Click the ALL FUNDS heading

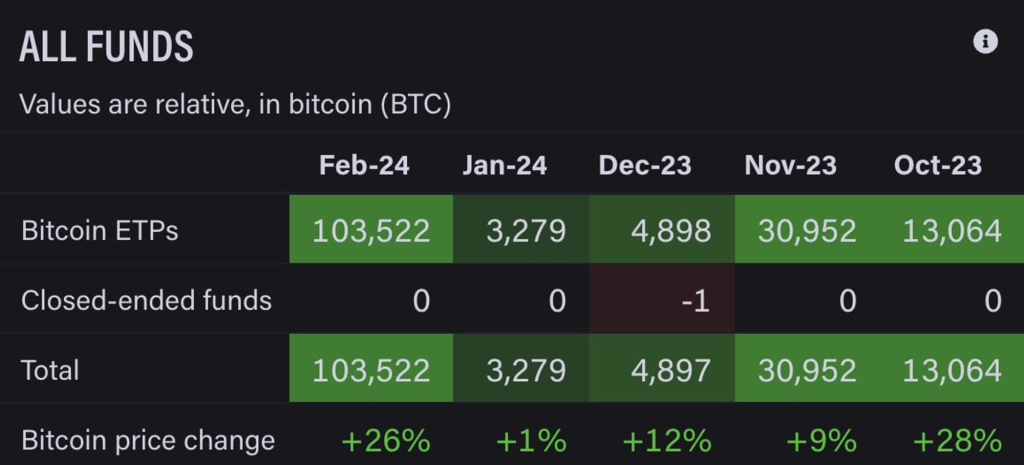(106, 47)
